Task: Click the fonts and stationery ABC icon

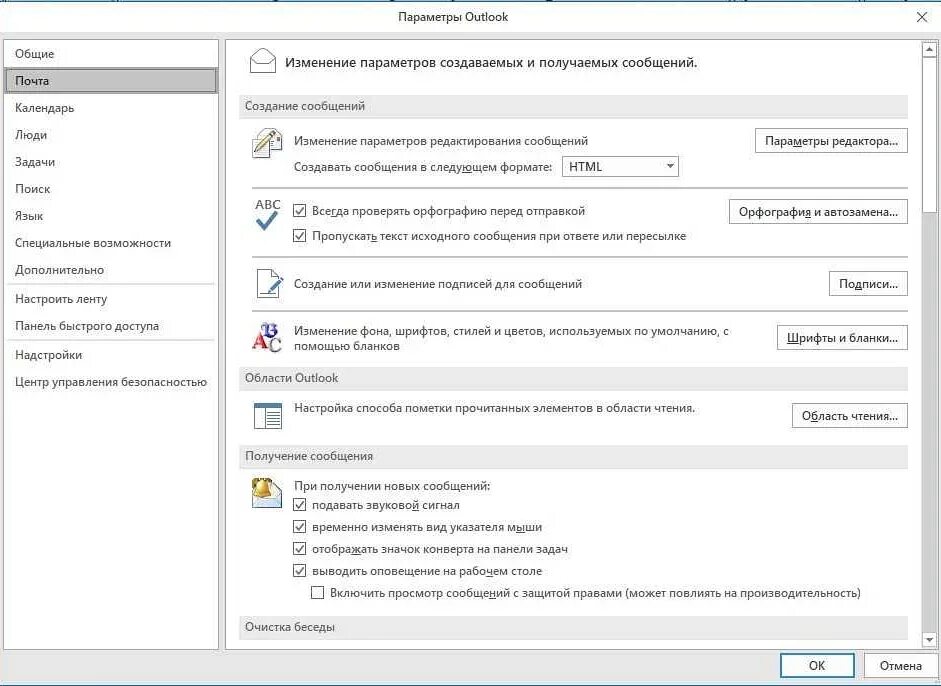Action: pyautogui.click(x=266, y=337)
